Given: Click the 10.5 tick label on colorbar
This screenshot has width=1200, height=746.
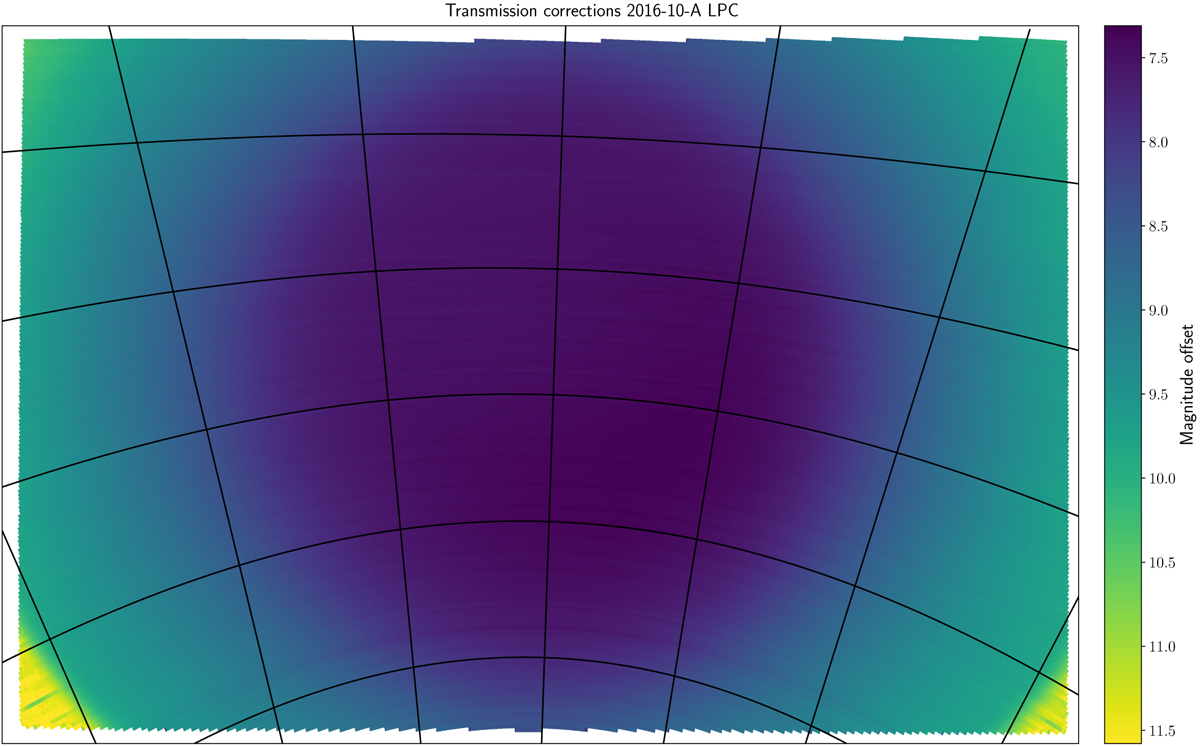Looking at the screenshot, I should coord(1163,564).
